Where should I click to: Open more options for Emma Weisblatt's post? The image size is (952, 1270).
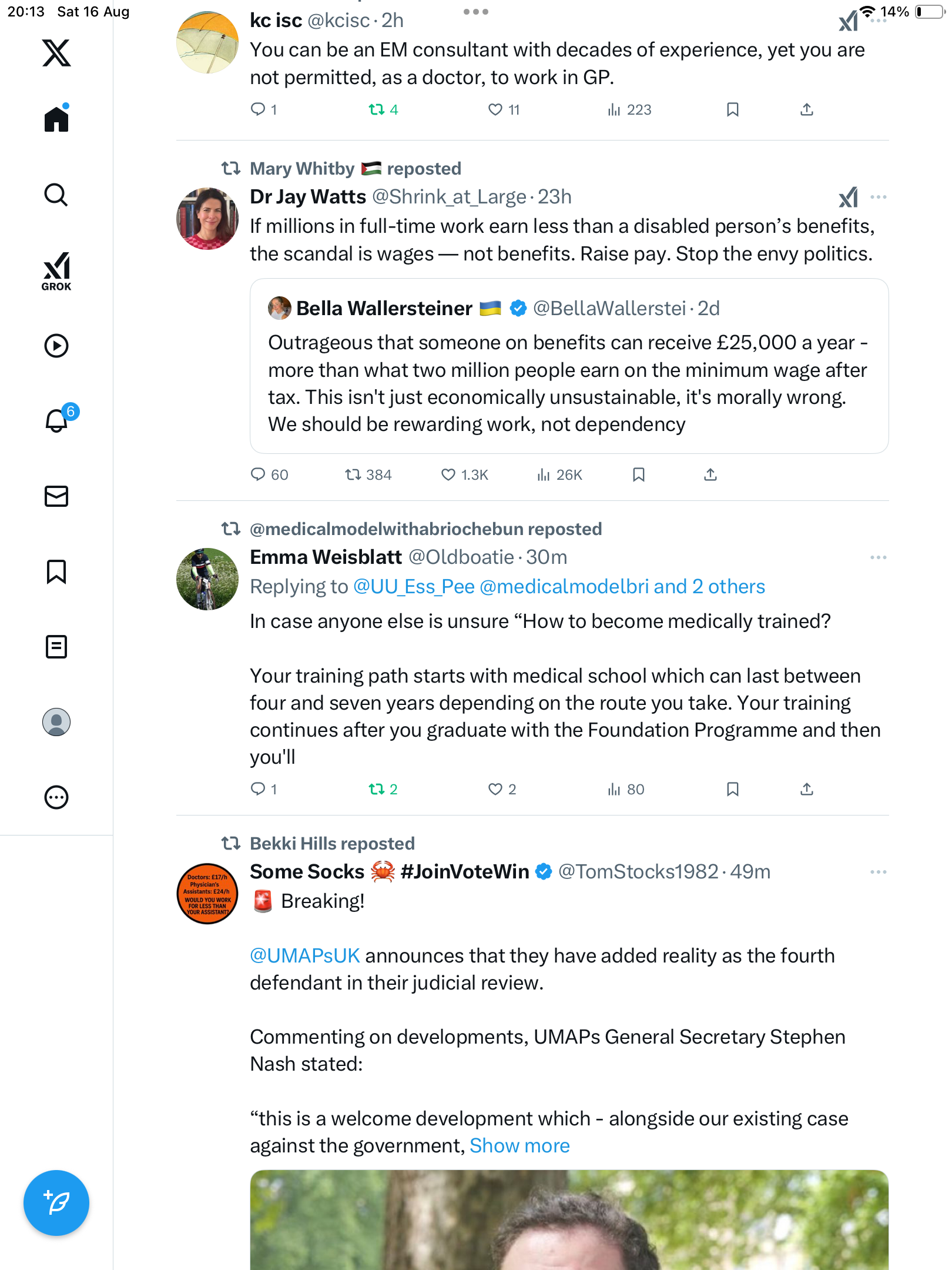click(x=878, y=557)
